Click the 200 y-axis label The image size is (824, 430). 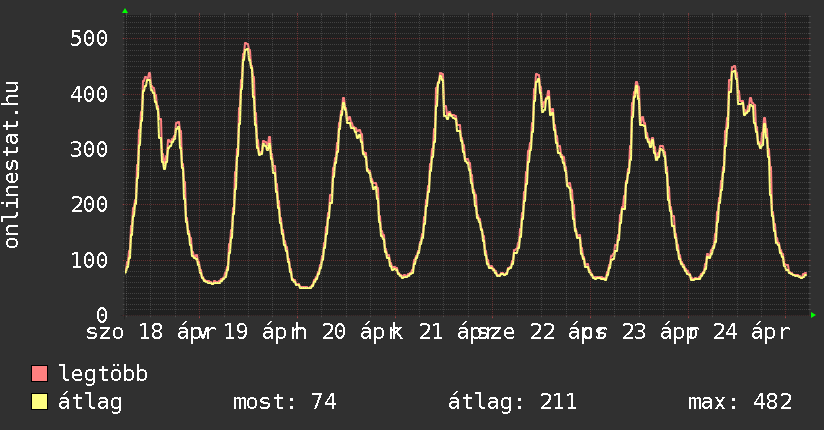pos(89,205)
